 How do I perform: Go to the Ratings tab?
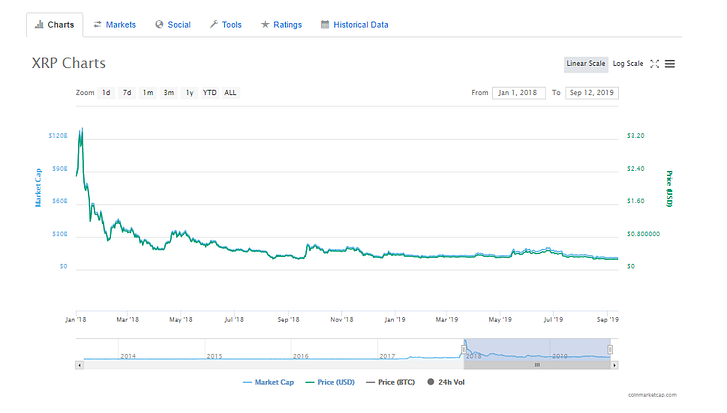[x=281, y=25]
